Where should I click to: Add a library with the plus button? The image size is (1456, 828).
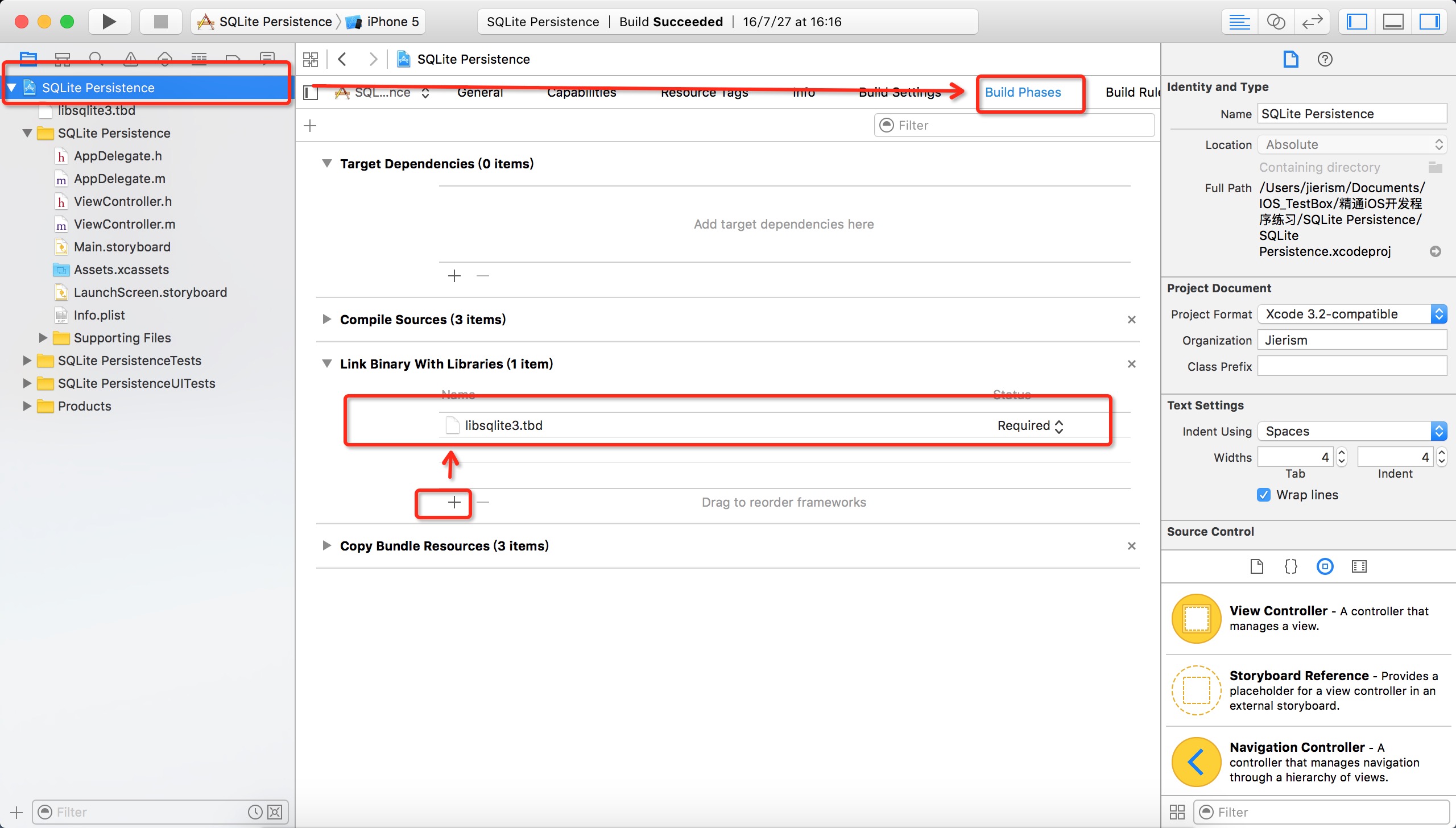click(454, 502)
